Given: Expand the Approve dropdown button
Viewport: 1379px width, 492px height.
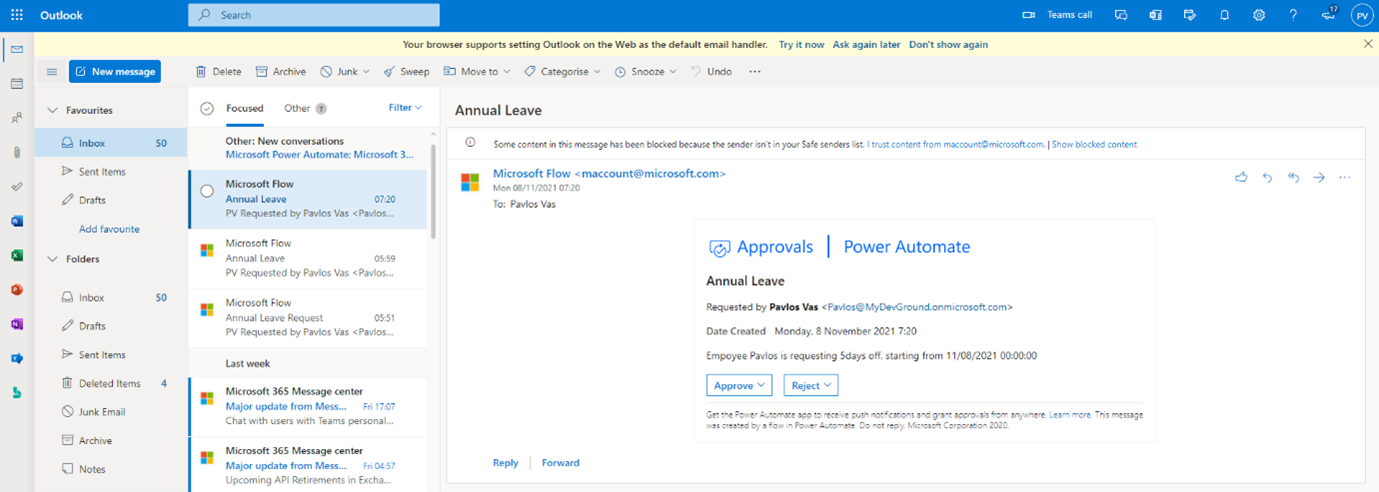Looking at the screenshot, I should pyautogui.click(x=740, y=385).
